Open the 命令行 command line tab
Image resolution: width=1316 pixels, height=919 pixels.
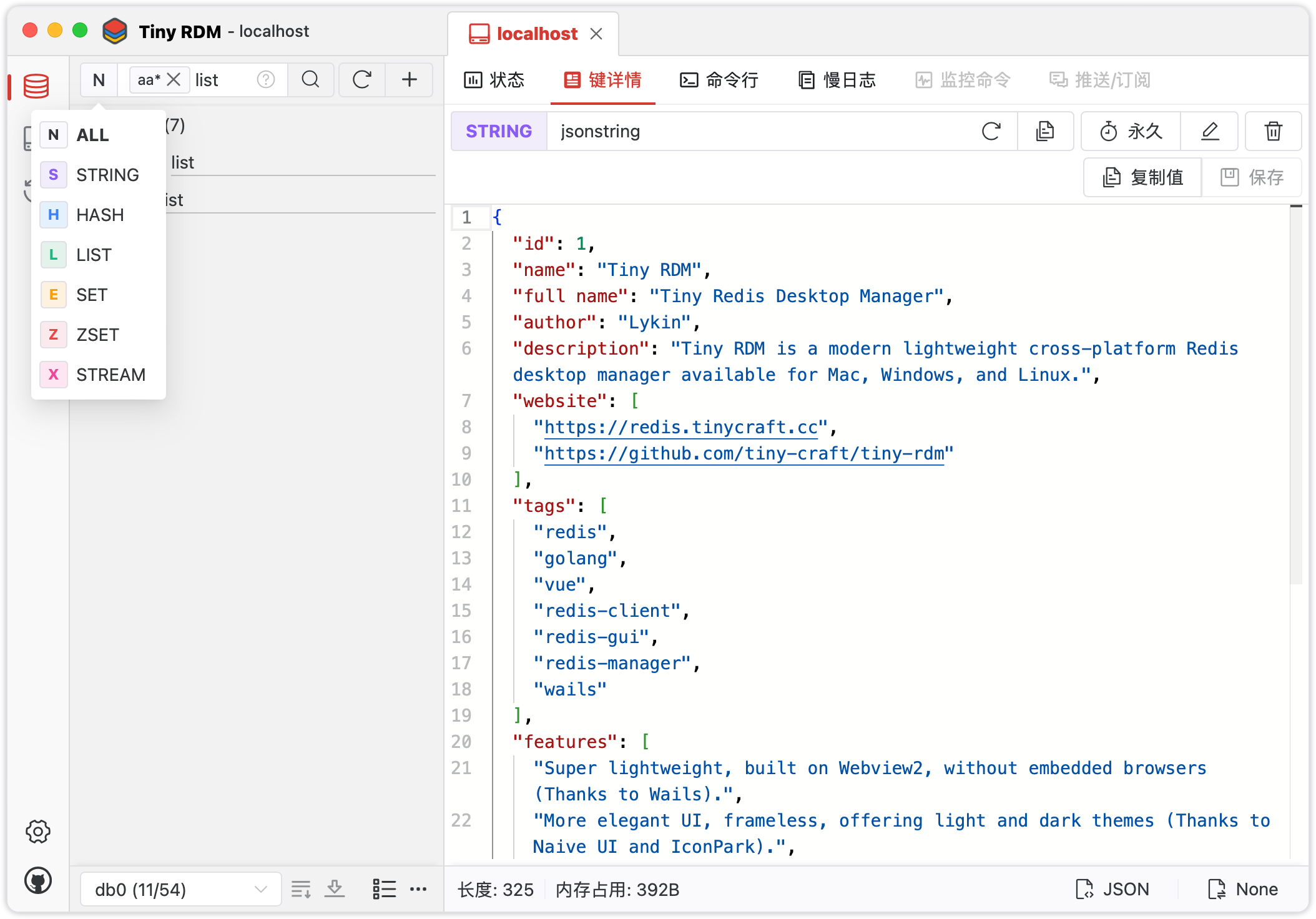[x=719, y=80]
